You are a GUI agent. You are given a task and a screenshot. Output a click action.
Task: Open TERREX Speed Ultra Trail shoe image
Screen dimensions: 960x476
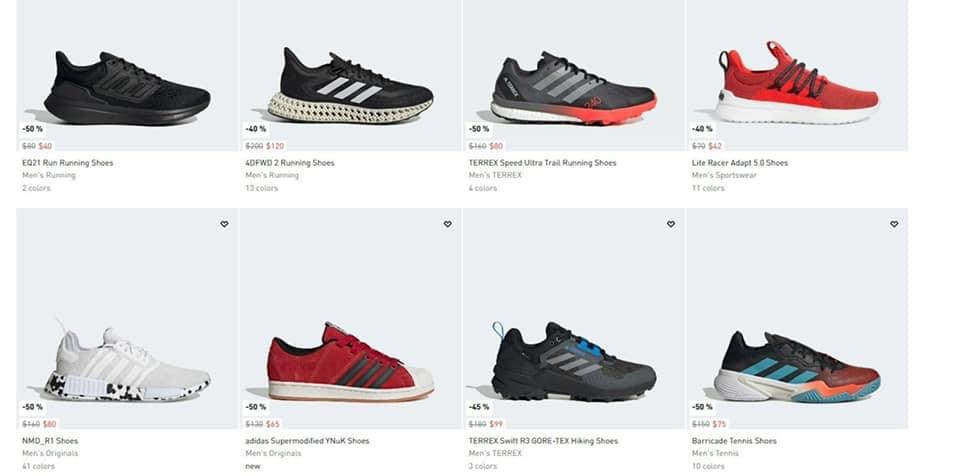point(574,88)
